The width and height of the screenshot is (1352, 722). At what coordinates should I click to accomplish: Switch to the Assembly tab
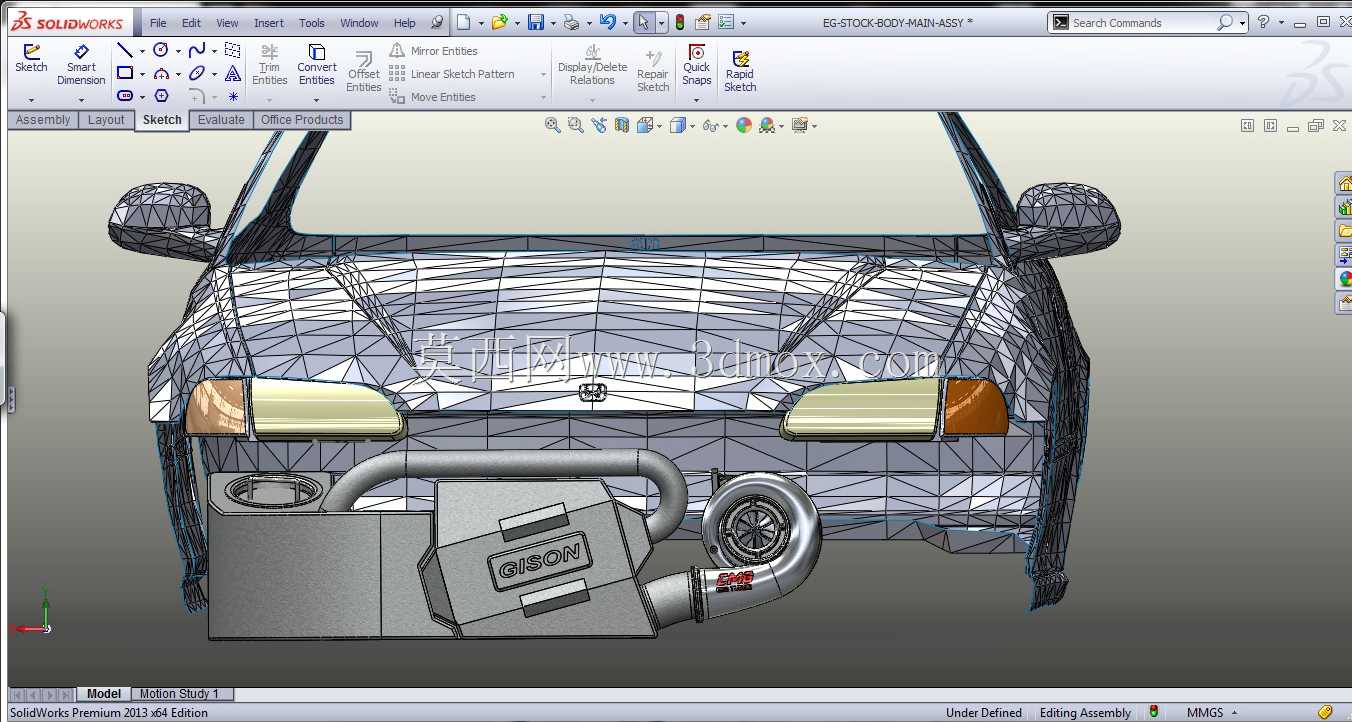(x=43, y=120)
